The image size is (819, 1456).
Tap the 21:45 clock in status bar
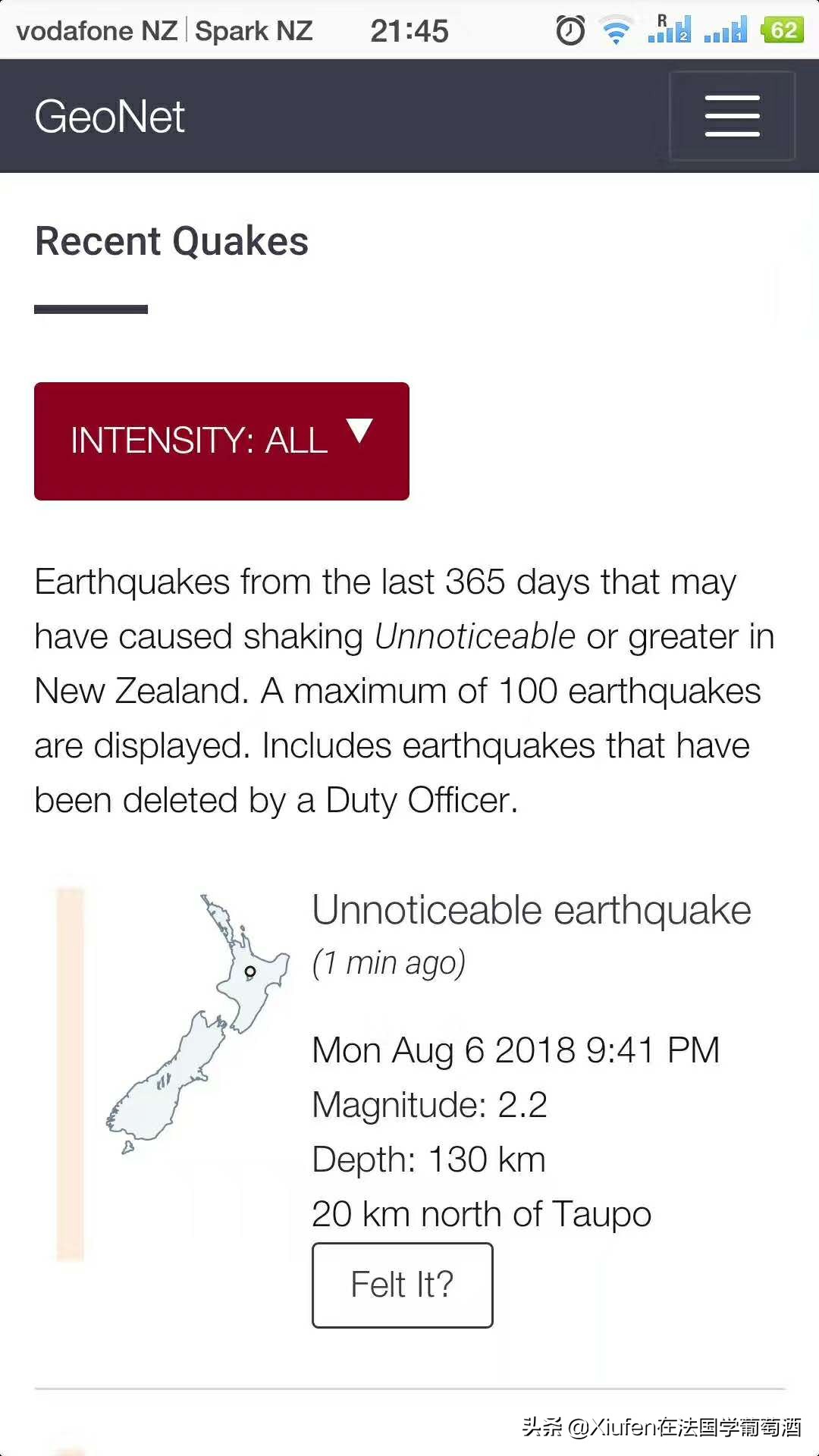409,31
